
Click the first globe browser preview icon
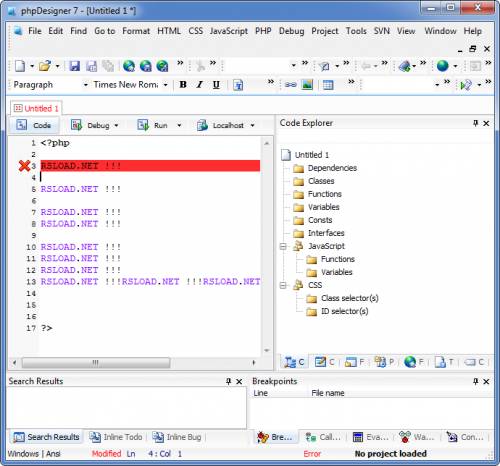coord(129,66)
